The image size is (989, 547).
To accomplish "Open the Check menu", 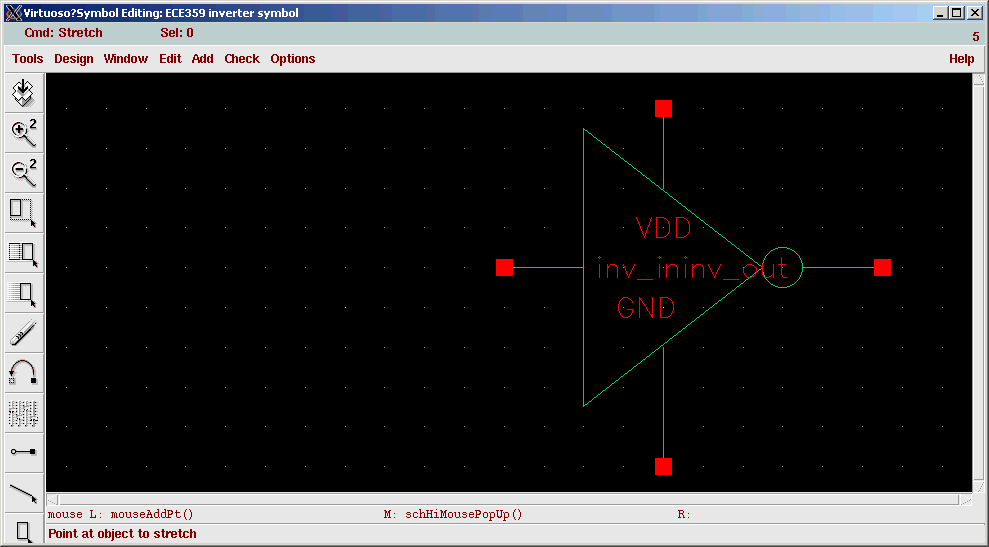I will 242,59.
